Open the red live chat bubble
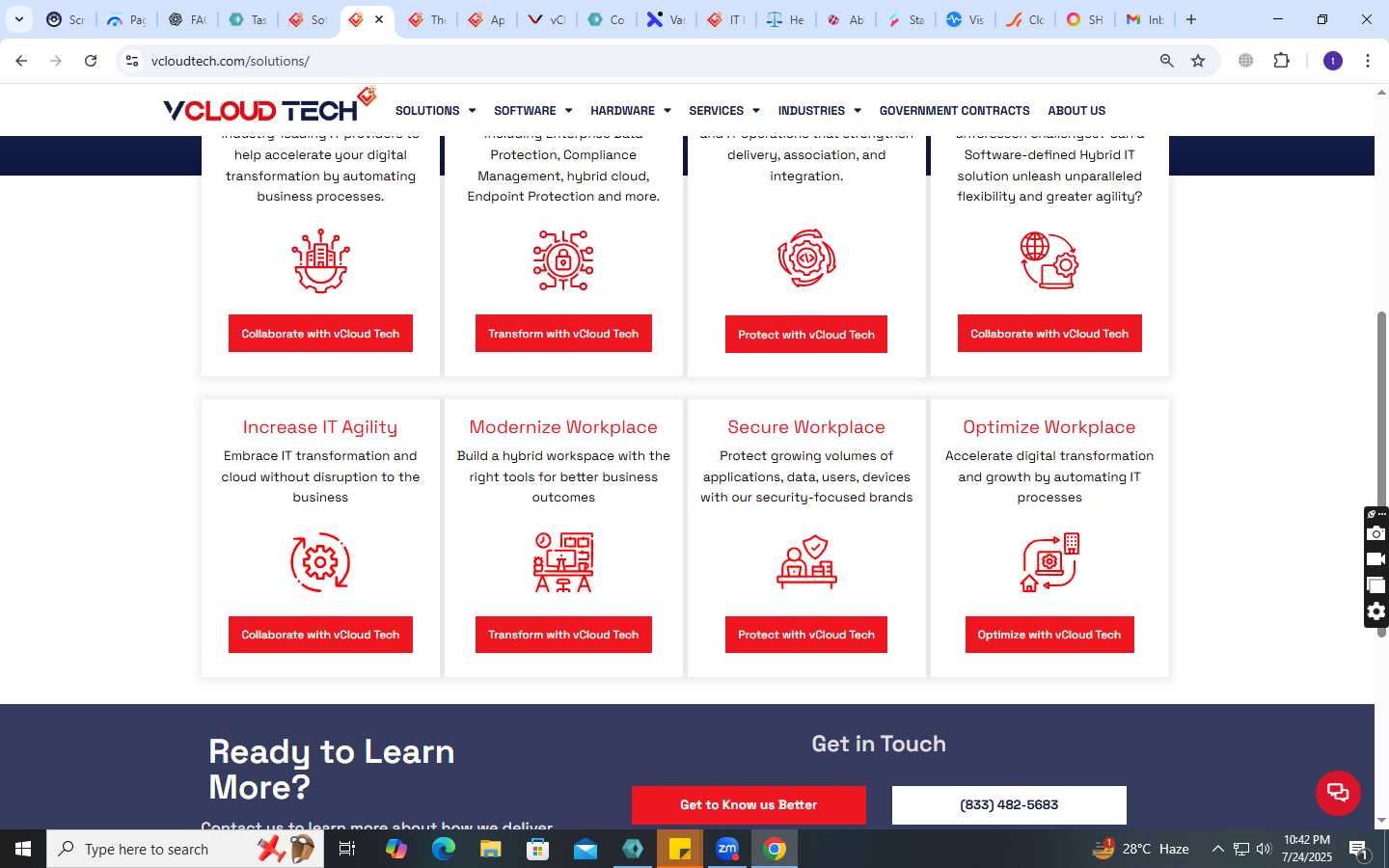The width and height of the screenshot is (1389, 868). click(x=1338, y=793)
